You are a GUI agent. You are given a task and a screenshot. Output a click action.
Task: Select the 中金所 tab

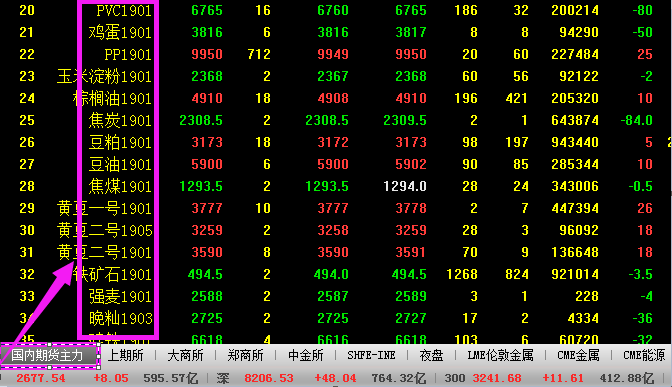tap(306, 355)
